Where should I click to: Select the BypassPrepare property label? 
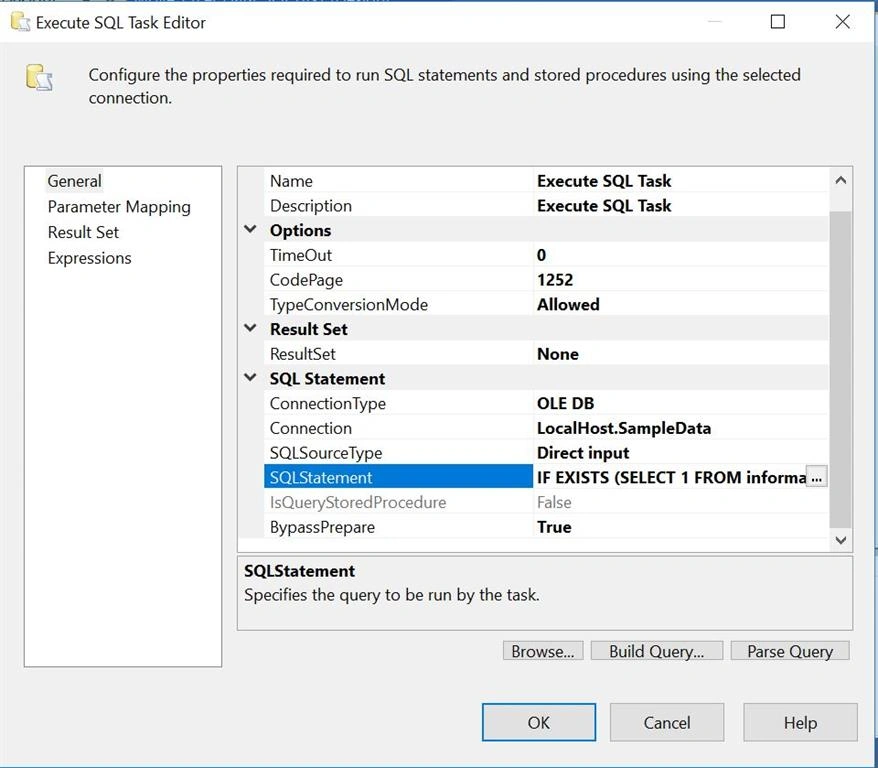tap(398, 527)
